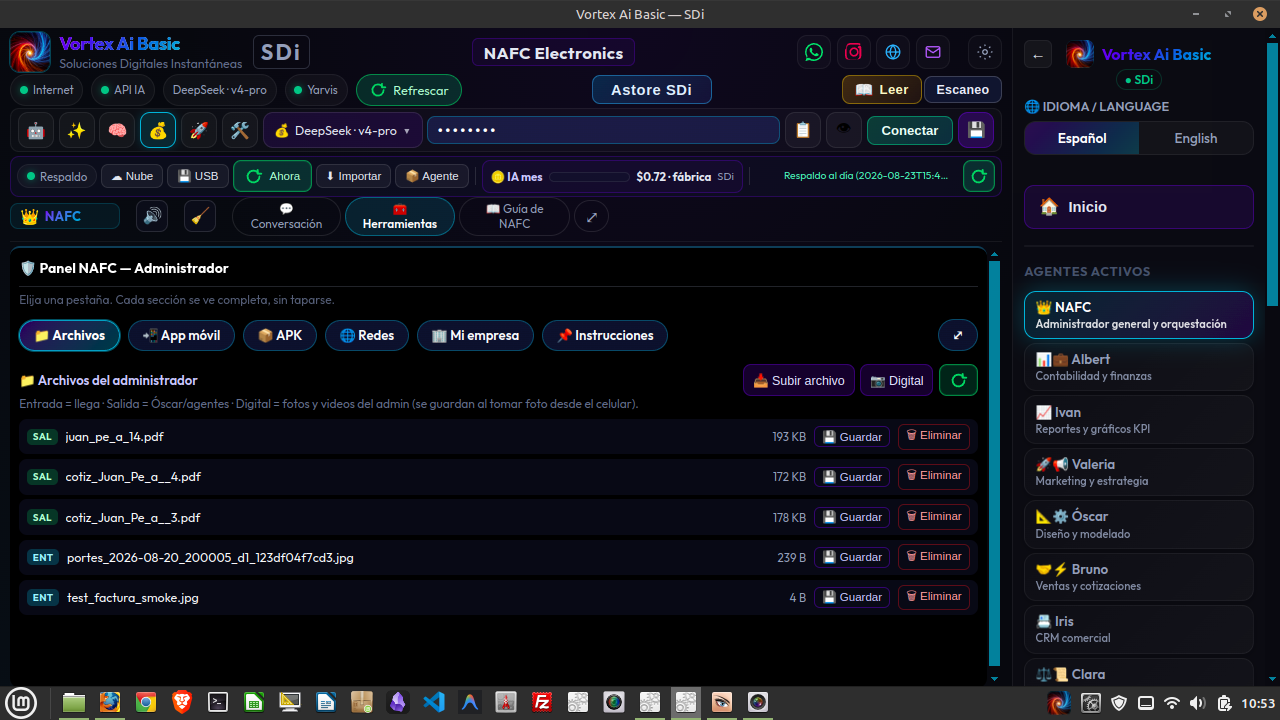Switch language to English
Viewport: 1280px width, 720px height.
[1196, 138]
